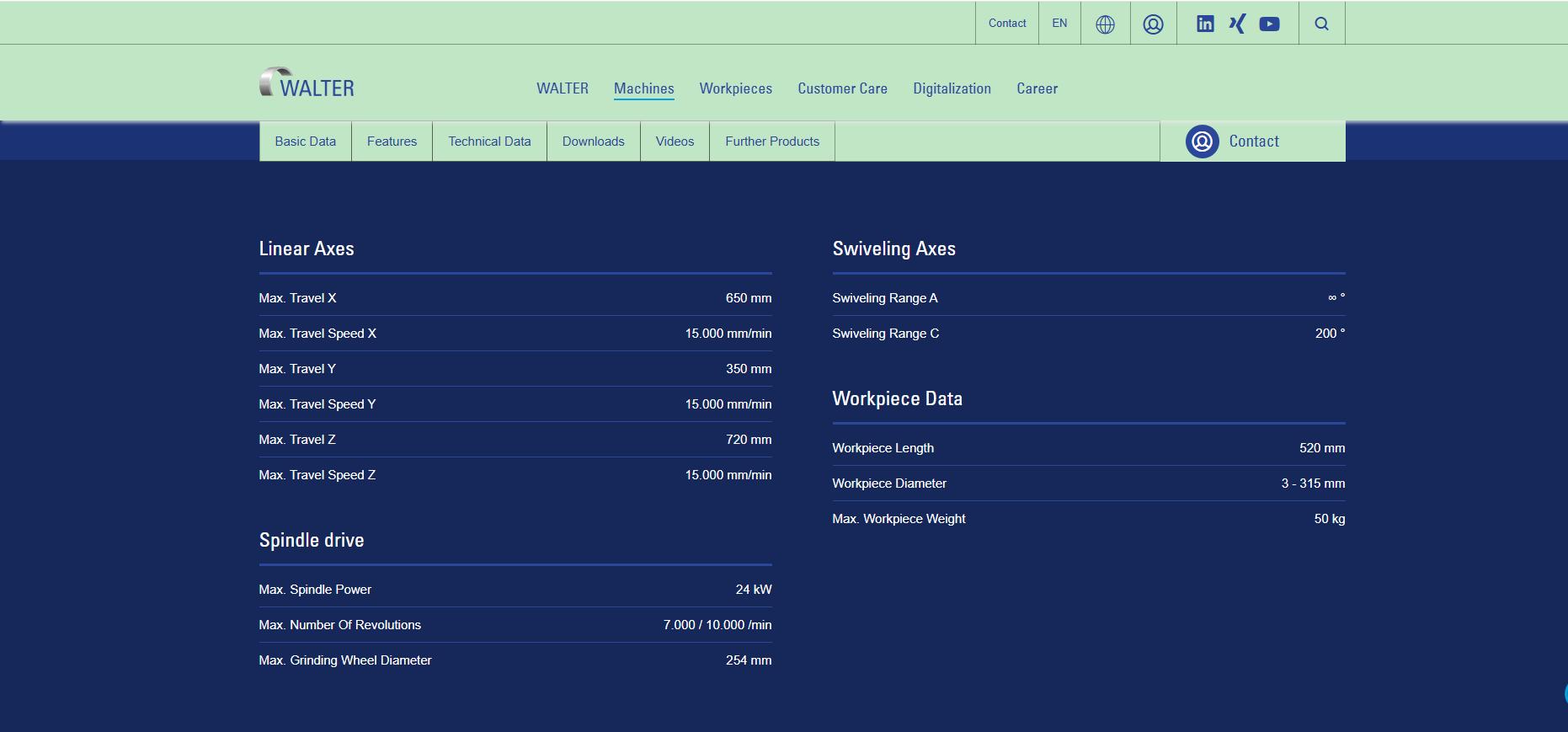Open the LinkedIn icon link

pos(1205,24)
